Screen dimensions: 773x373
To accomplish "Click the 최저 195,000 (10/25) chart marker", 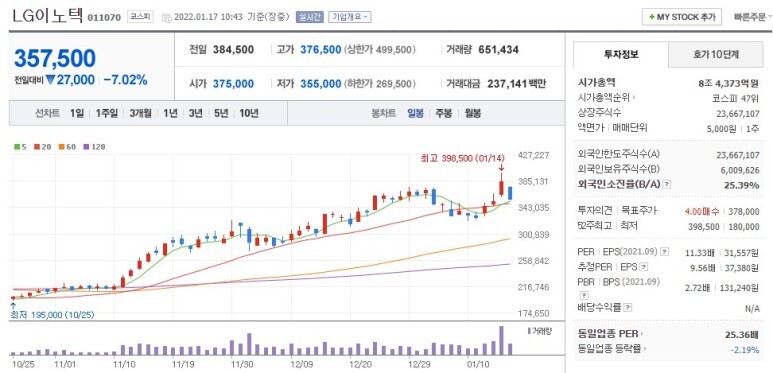I will click(53, 315).
